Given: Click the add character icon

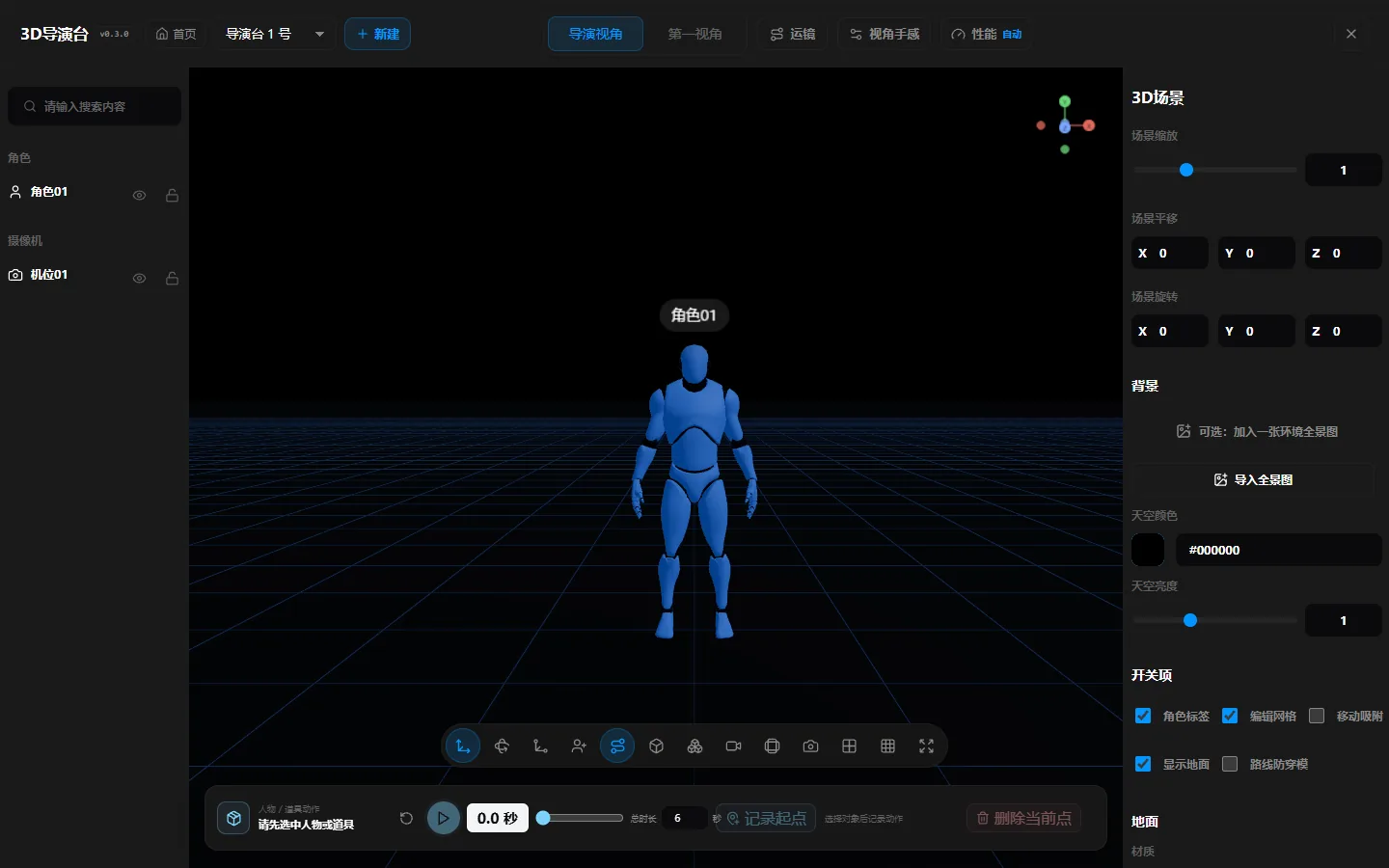Looking at the screenshot, I should (579, 746).
